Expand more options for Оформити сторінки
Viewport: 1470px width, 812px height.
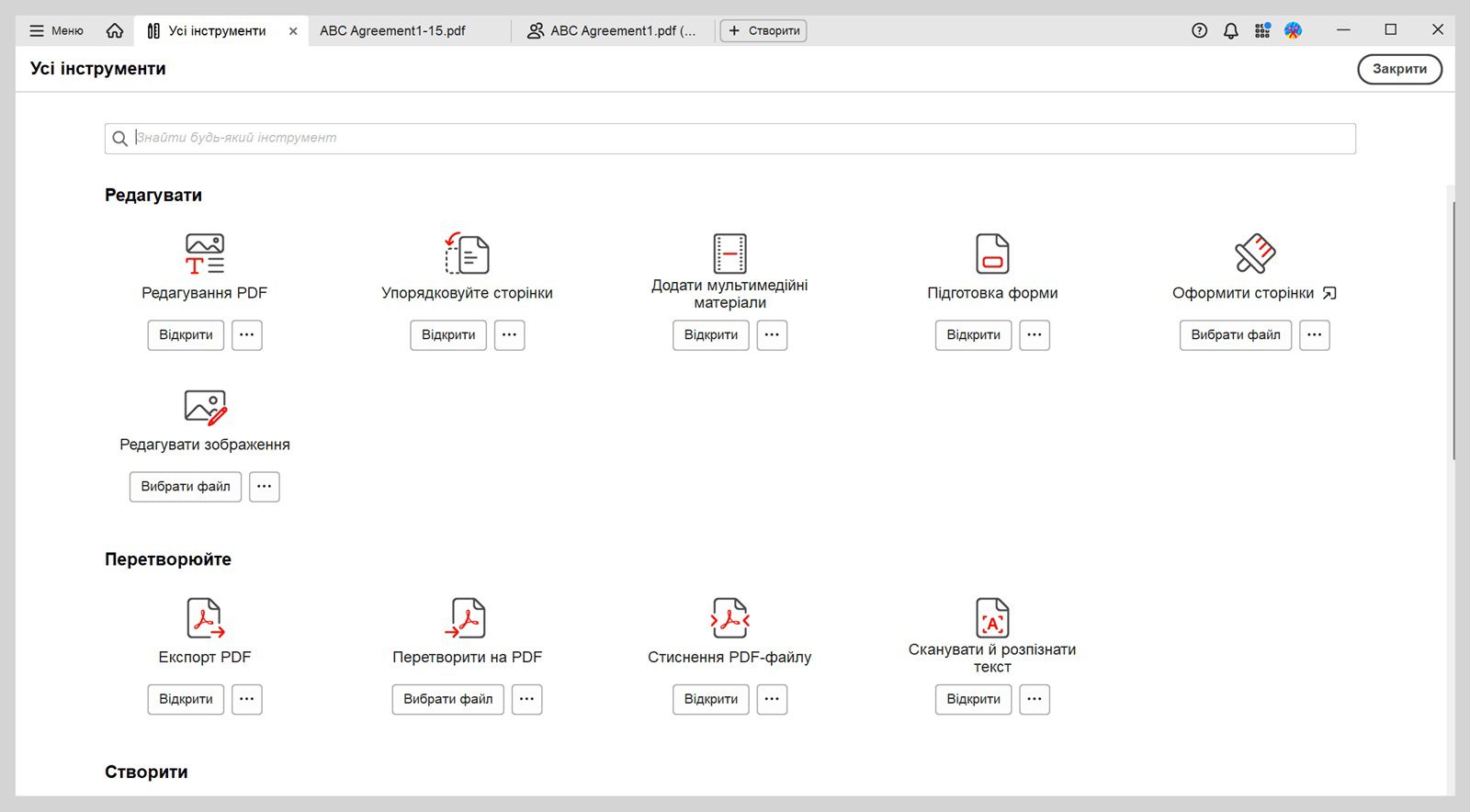click(x=1315, y=335)
